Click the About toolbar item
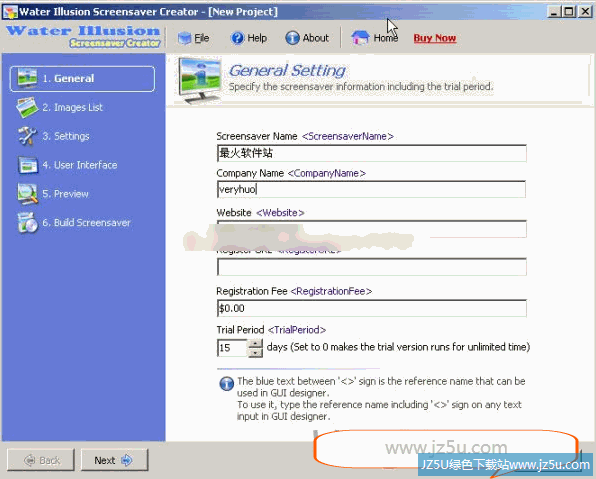Image resolution: width=596 pixels, height=479 pixels. pos(307,38)
